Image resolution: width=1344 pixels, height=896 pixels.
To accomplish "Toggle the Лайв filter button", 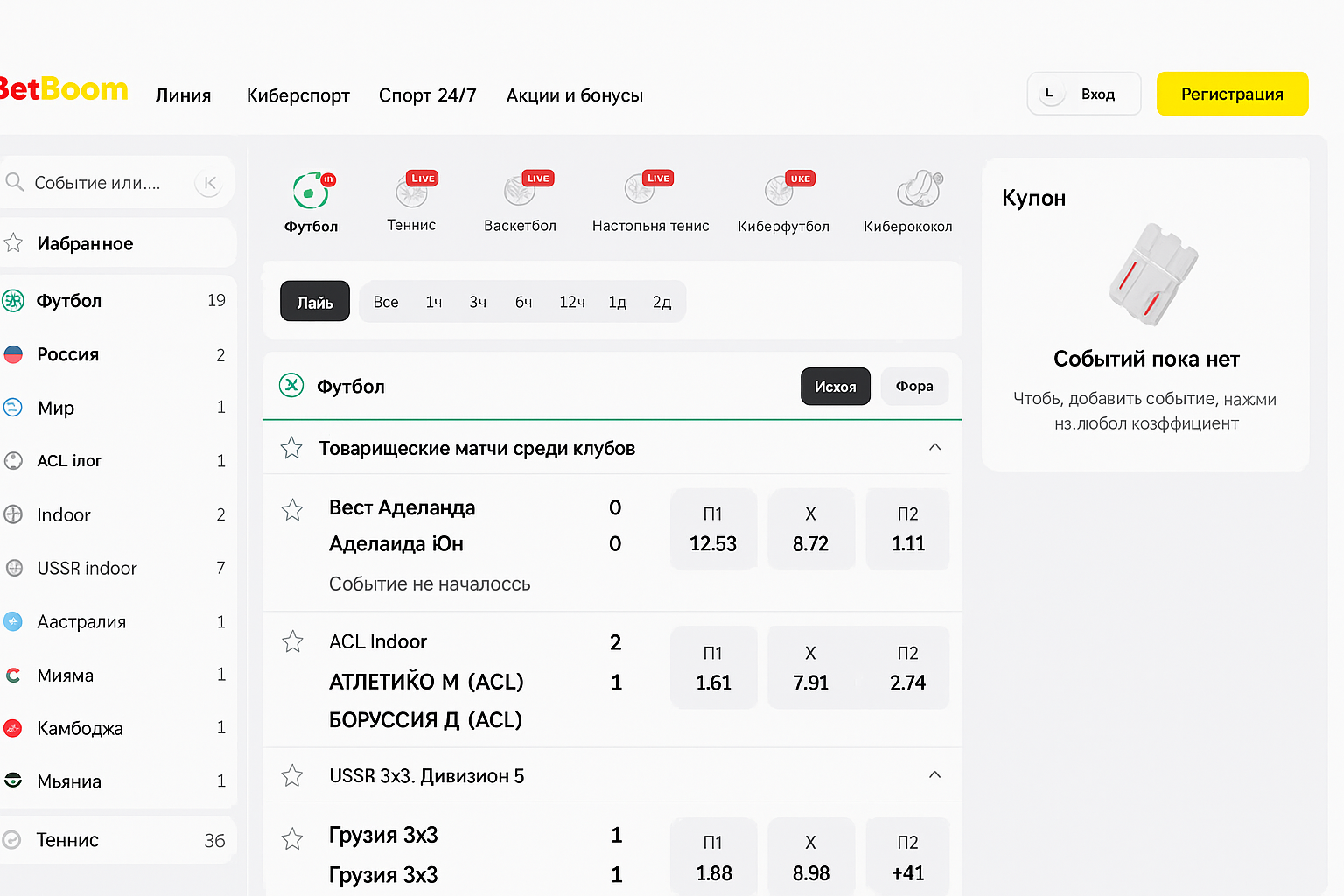I will 315,302.
